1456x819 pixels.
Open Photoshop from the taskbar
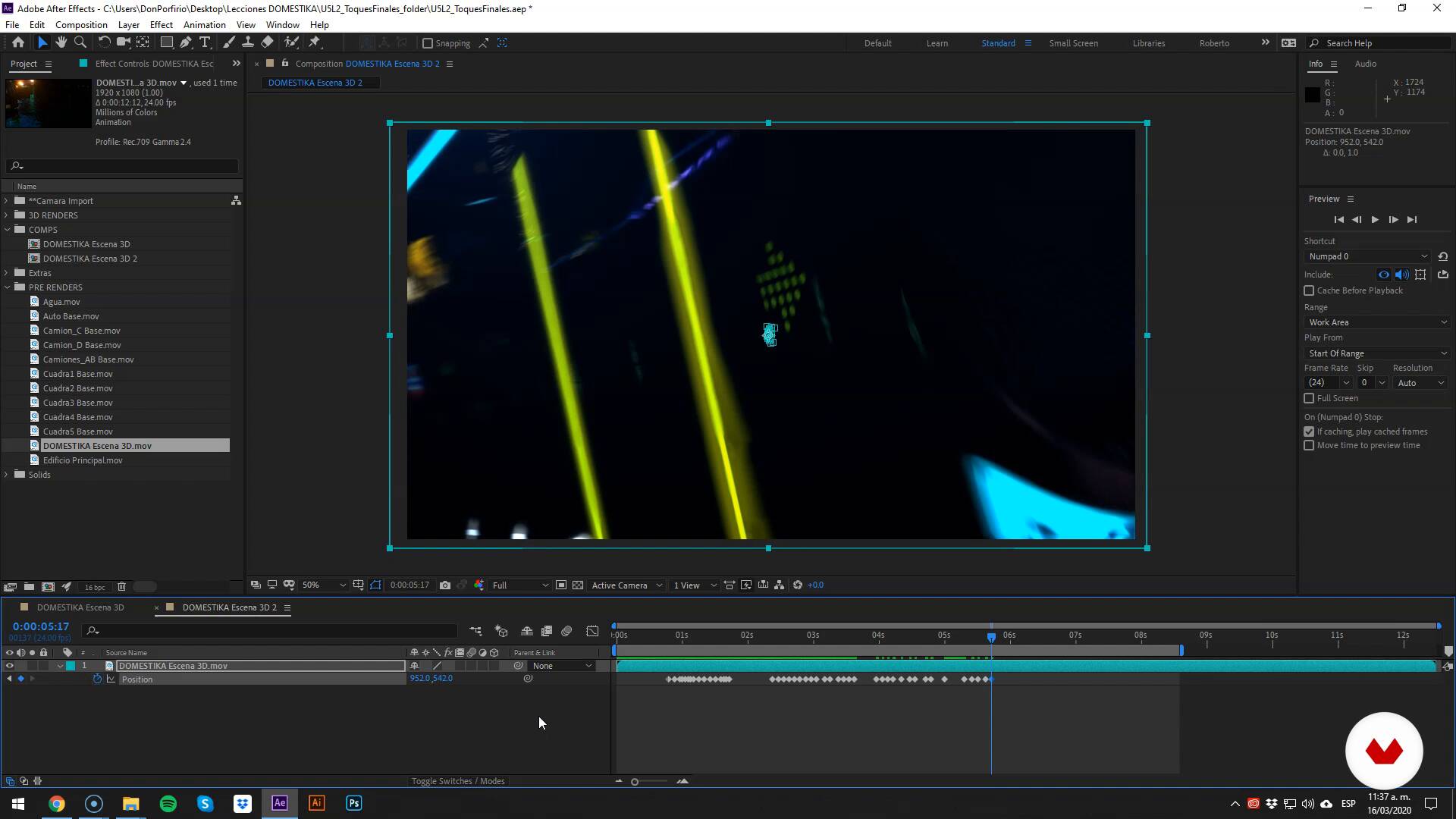click(354, 803)
